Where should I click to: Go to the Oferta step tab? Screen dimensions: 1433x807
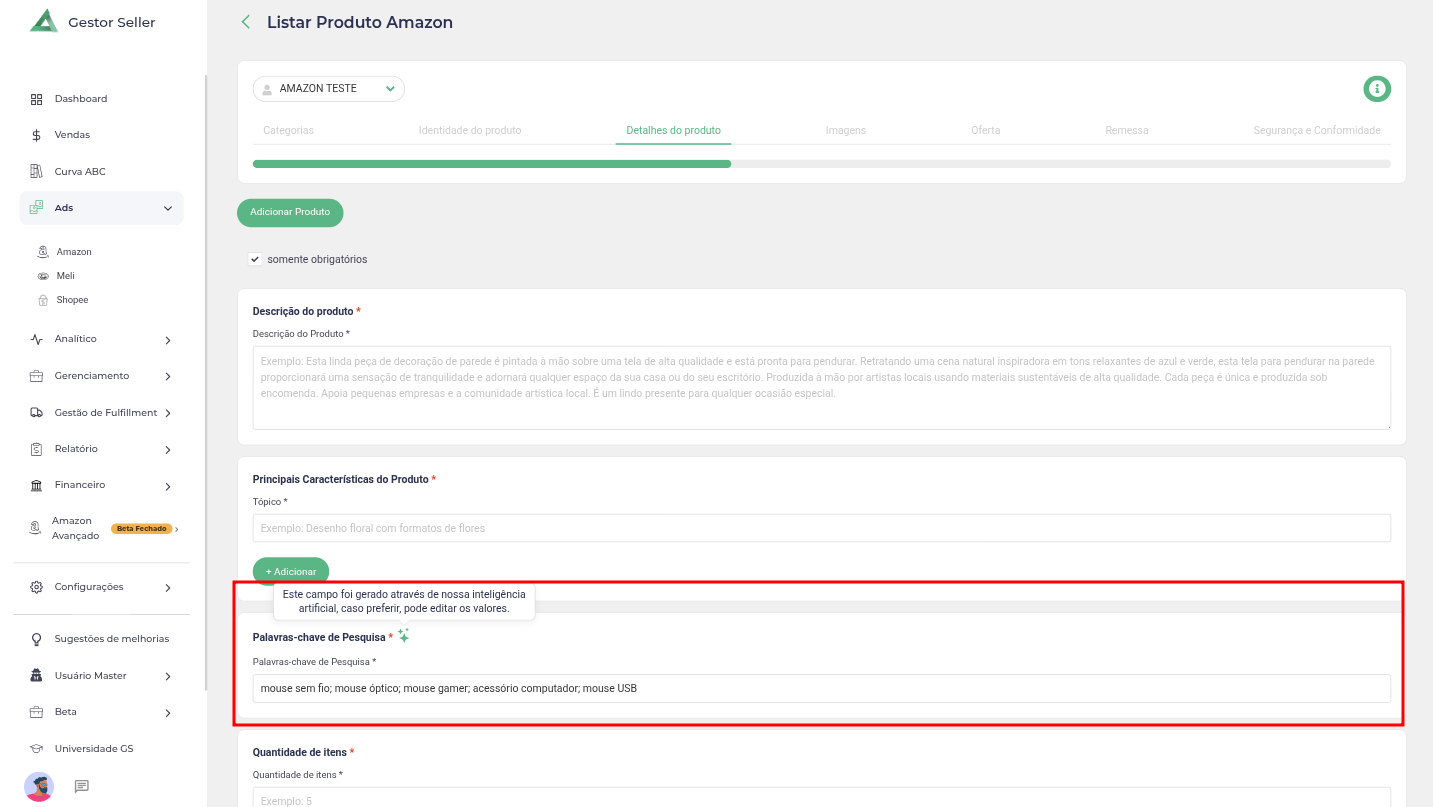point(985,130)
